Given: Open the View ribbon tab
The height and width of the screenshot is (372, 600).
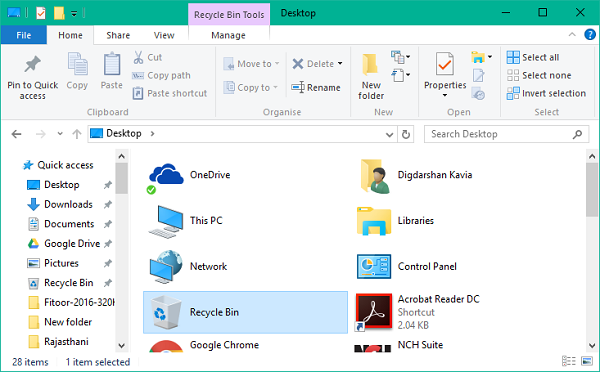Looking at the screenshot, I should point(164,35).
